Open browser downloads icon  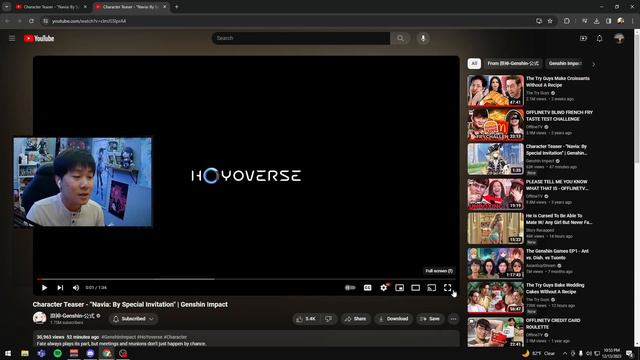[x=596, y=21]
